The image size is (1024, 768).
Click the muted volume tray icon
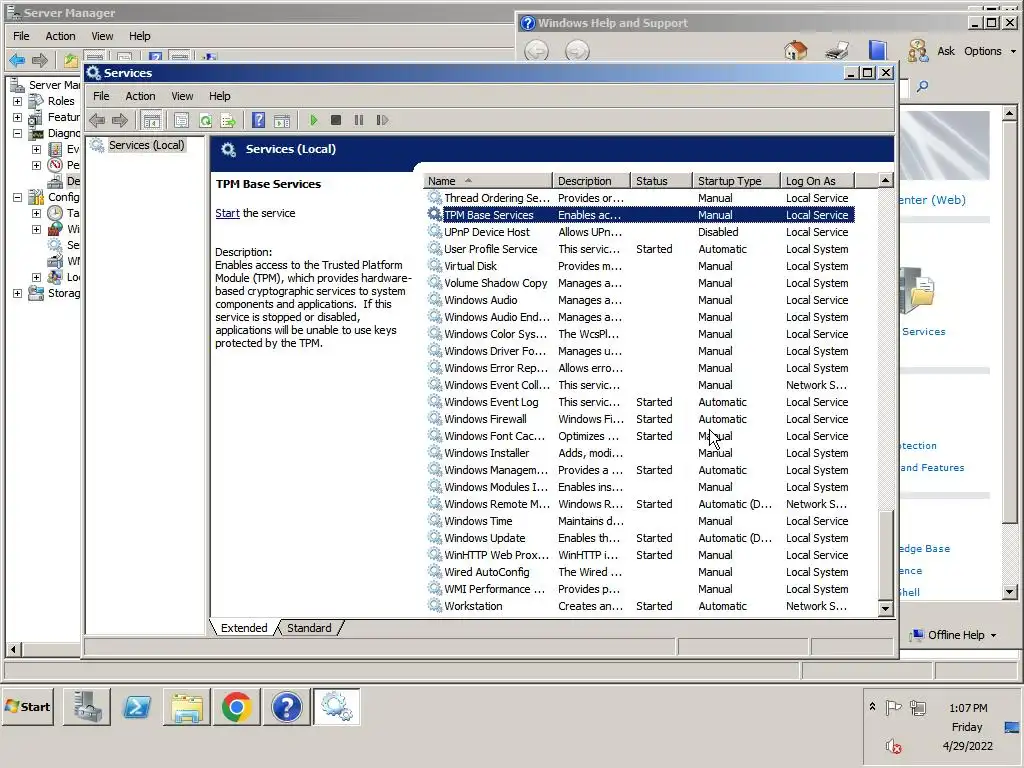pos(893,746)
